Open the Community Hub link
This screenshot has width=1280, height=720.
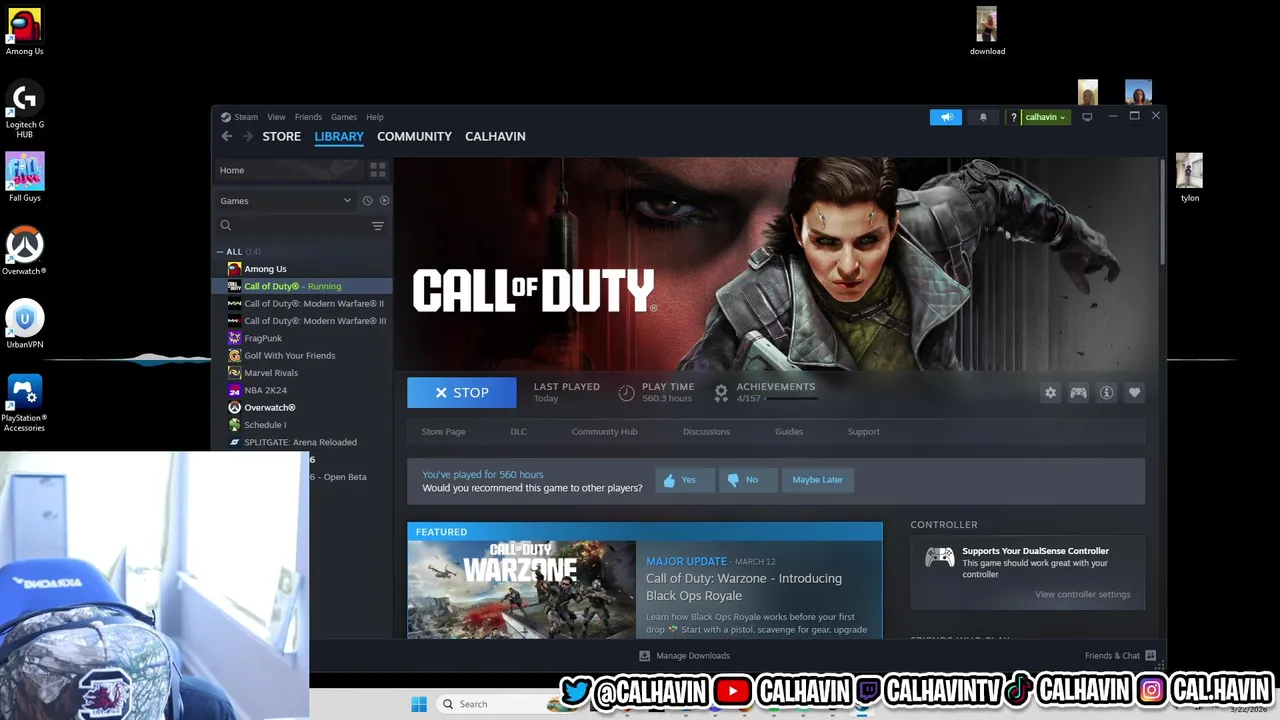(604, 431)
